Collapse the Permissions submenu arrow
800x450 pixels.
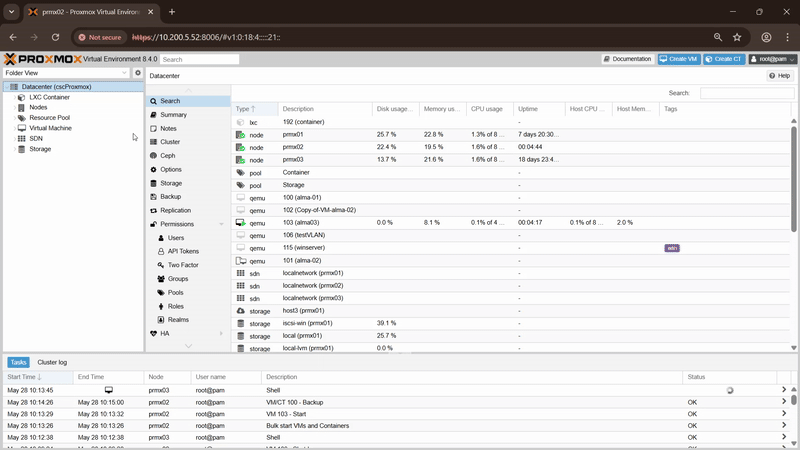click(x=221, y=224)
